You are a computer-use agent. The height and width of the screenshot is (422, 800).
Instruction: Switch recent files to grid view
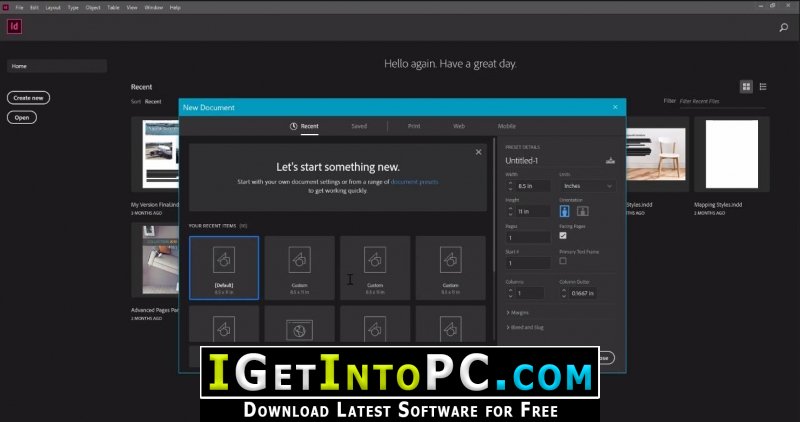coord(746,87)
